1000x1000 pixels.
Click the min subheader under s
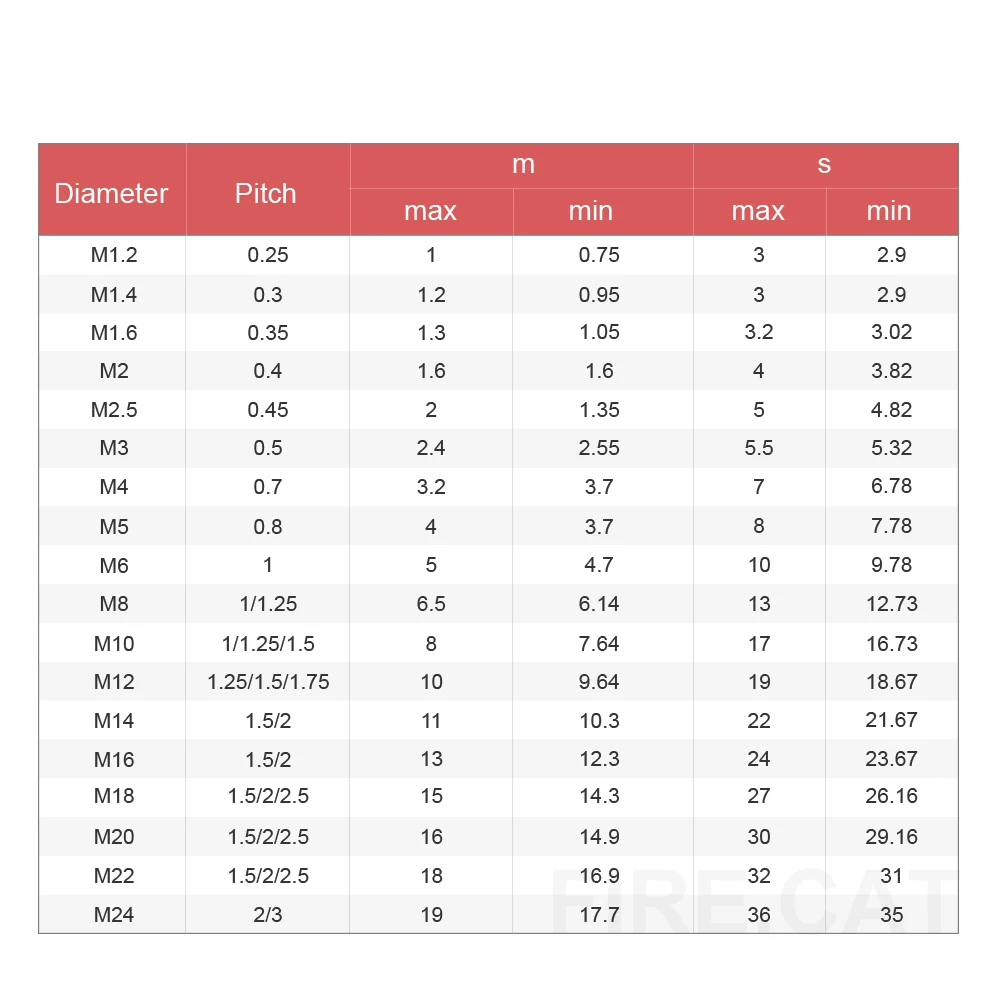pyautogui.click(x=889, y=211)
